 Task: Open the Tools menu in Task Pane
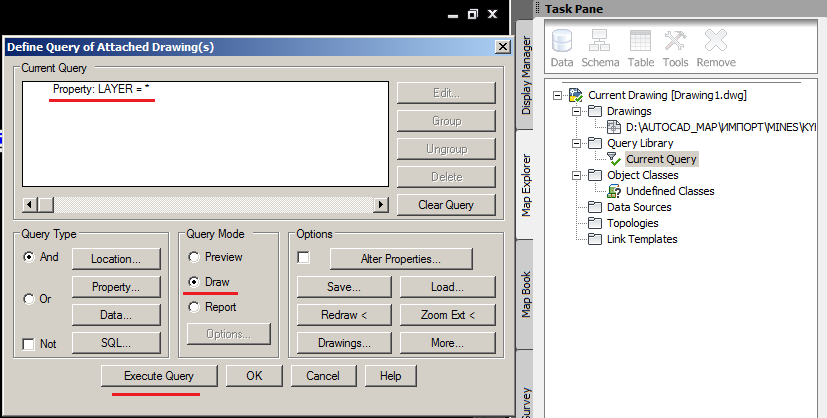(x=675, y=48)
